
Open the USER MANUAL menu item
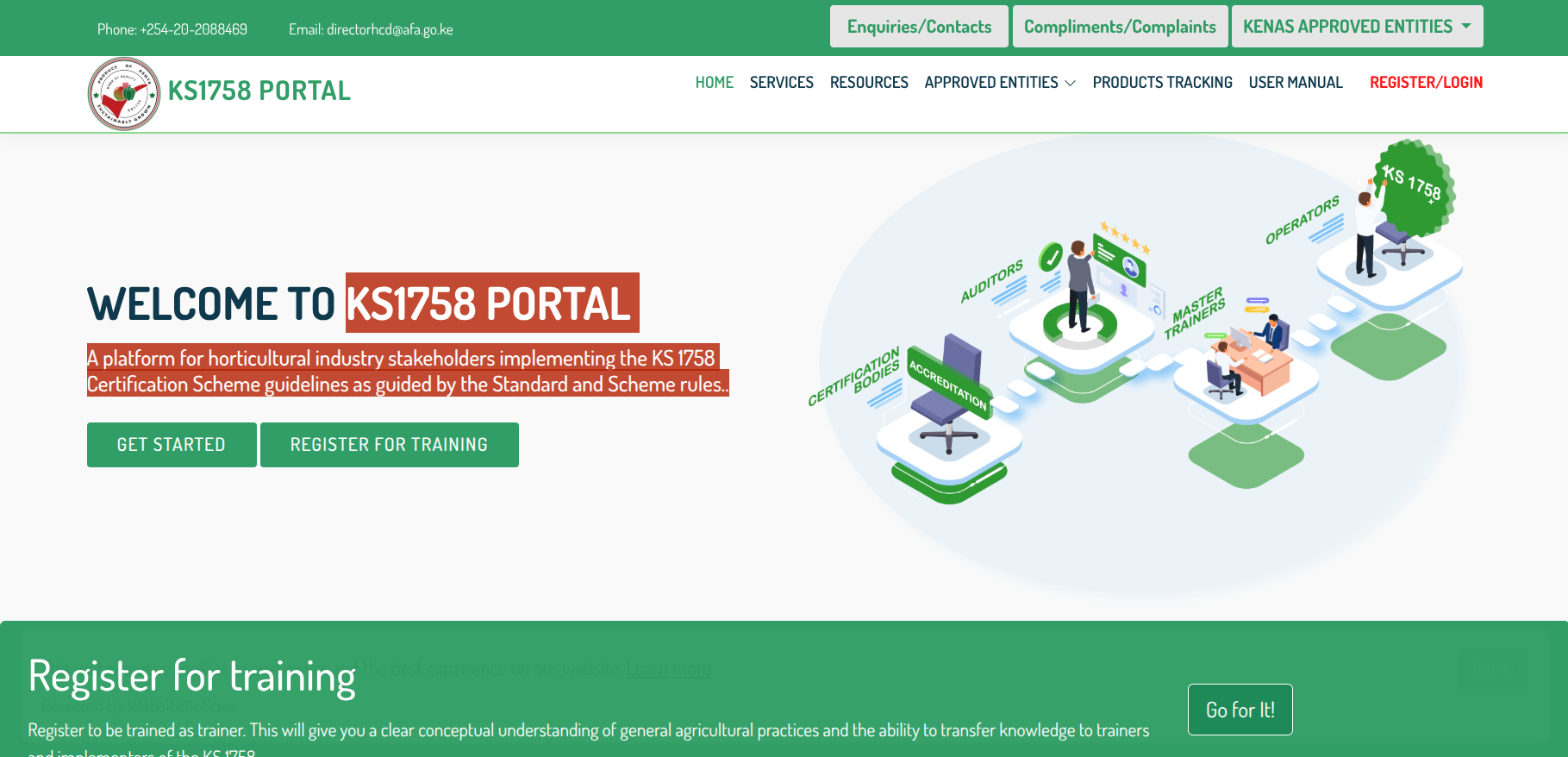1296,83
